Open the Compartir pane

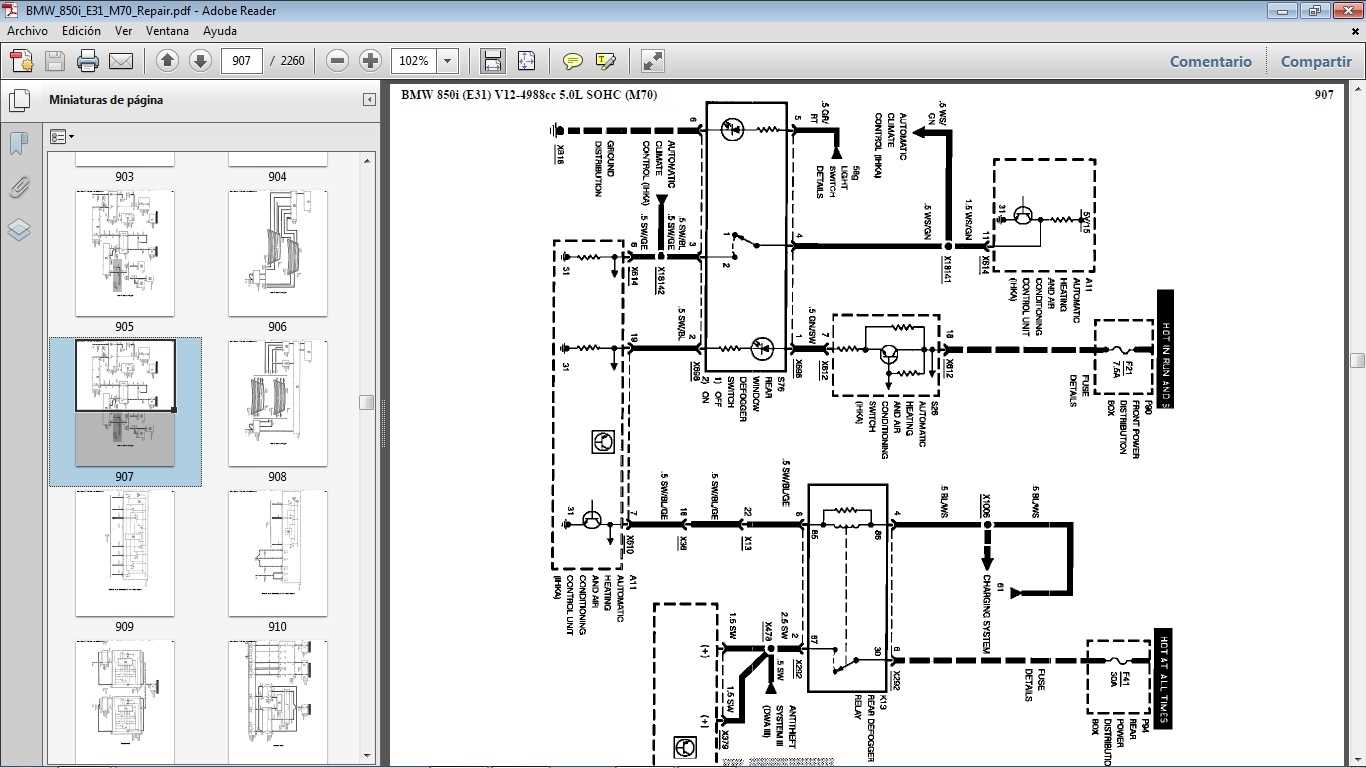(x=1316, y=61)
